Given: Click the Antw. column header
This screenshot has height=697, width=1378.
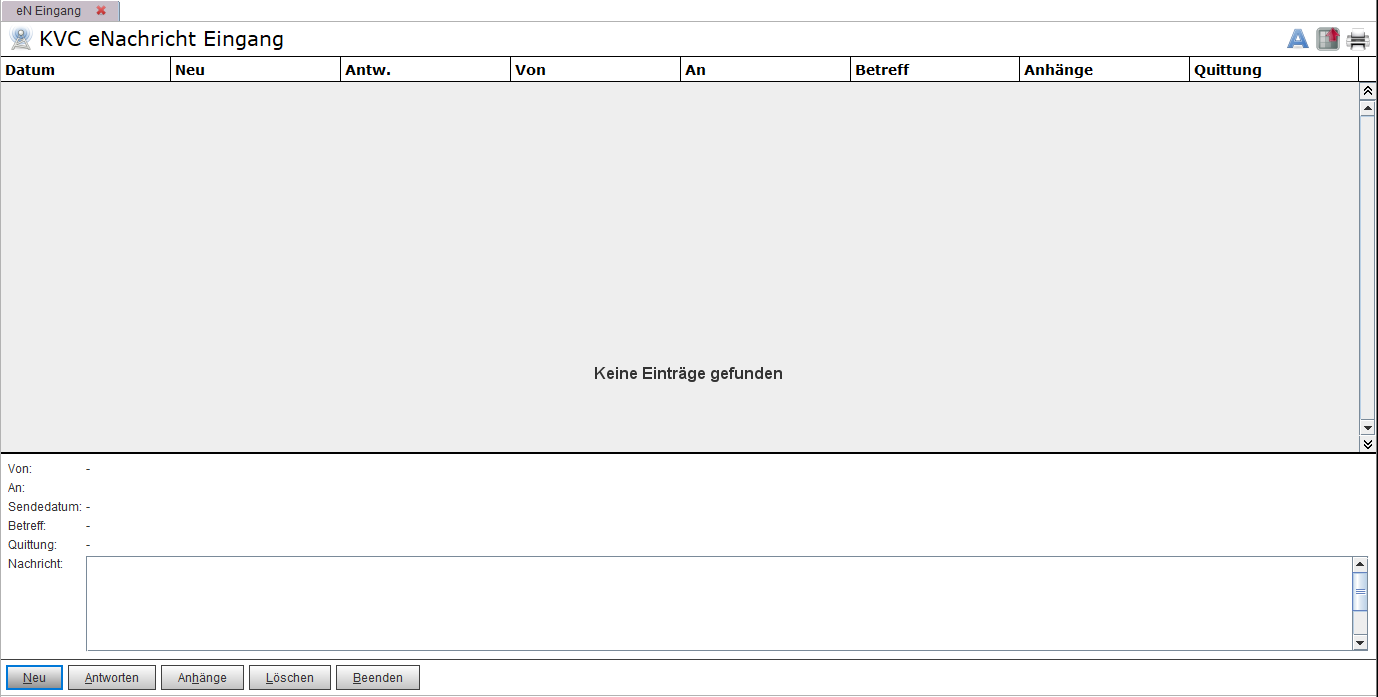Looking at the screenshot, I should tap(426, 70).
